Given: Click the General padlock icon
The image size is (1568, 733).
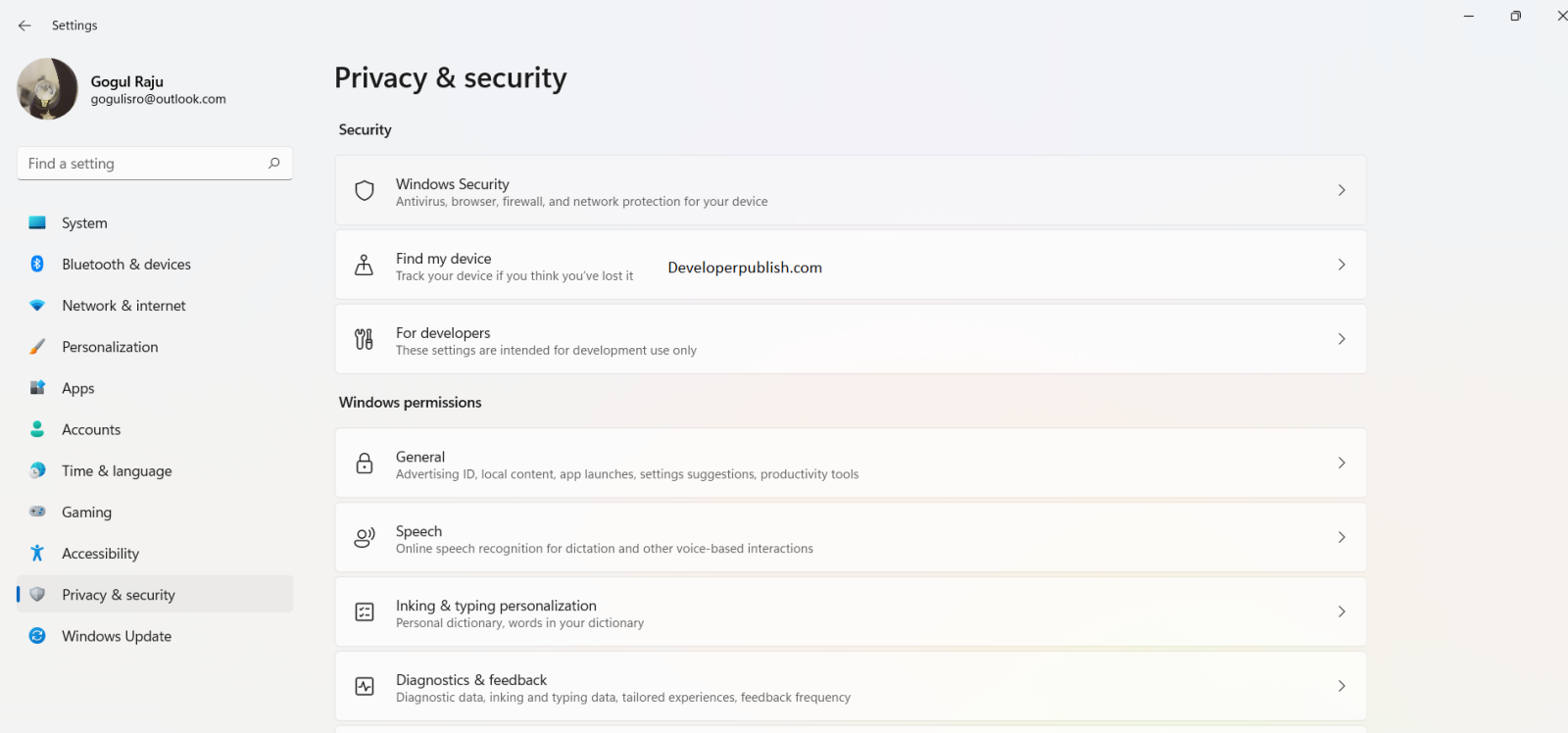Looking at the screenshot, I should [365, 463].
